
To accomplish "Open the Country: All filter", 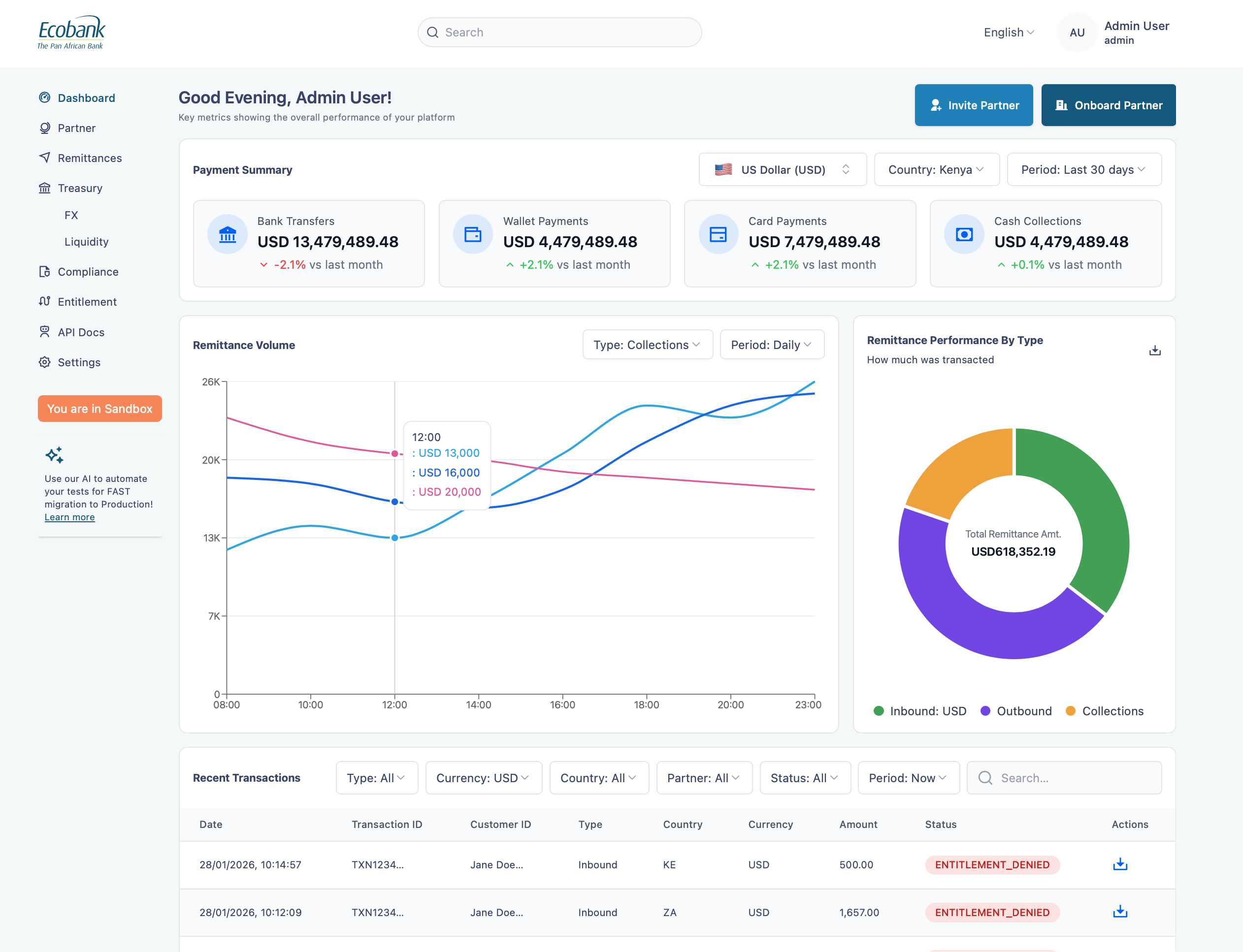I will (x=599, y=777).
